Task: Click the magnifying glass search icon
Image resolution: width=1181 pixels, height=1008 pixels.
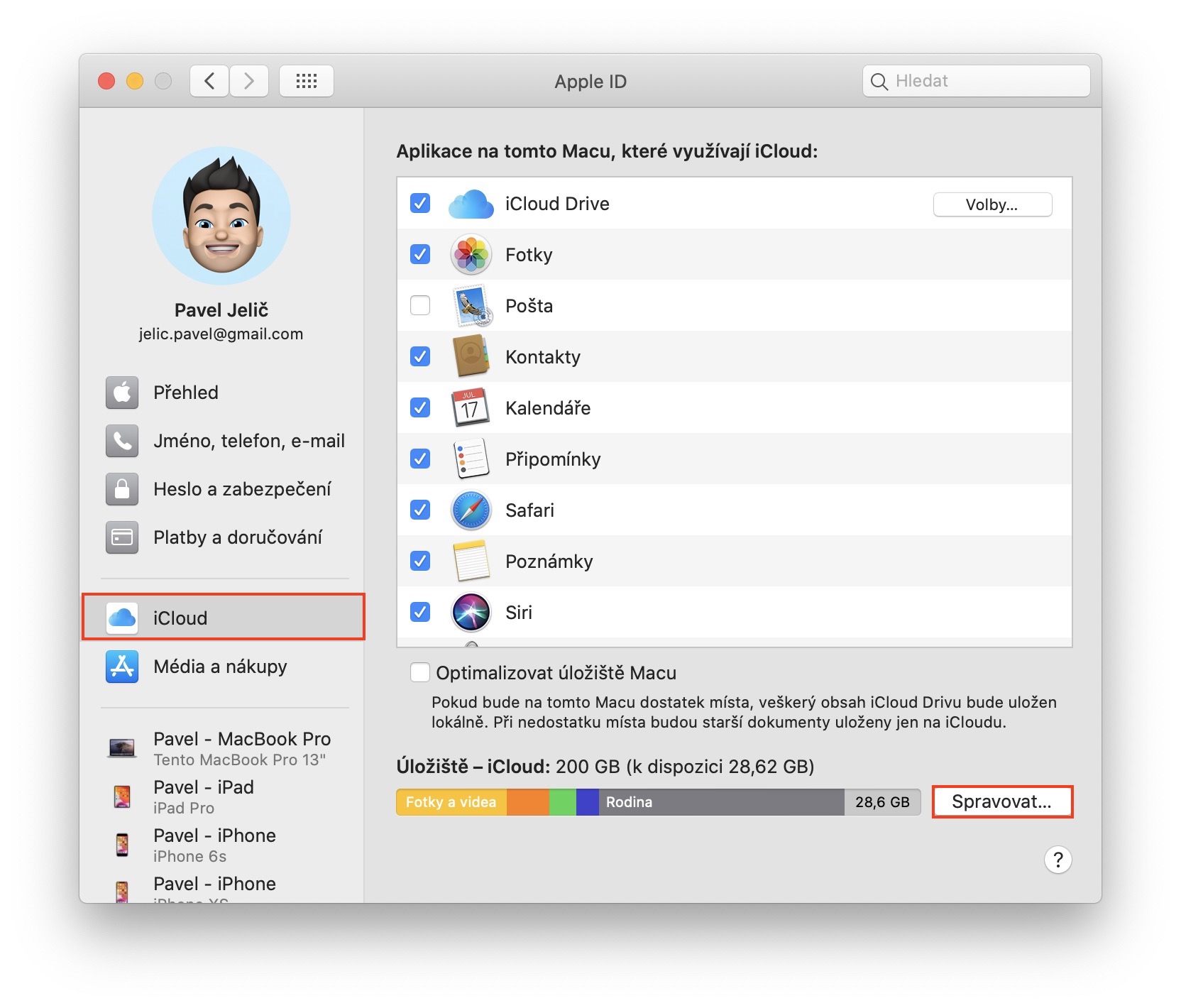Action: (x=879, y=82)
